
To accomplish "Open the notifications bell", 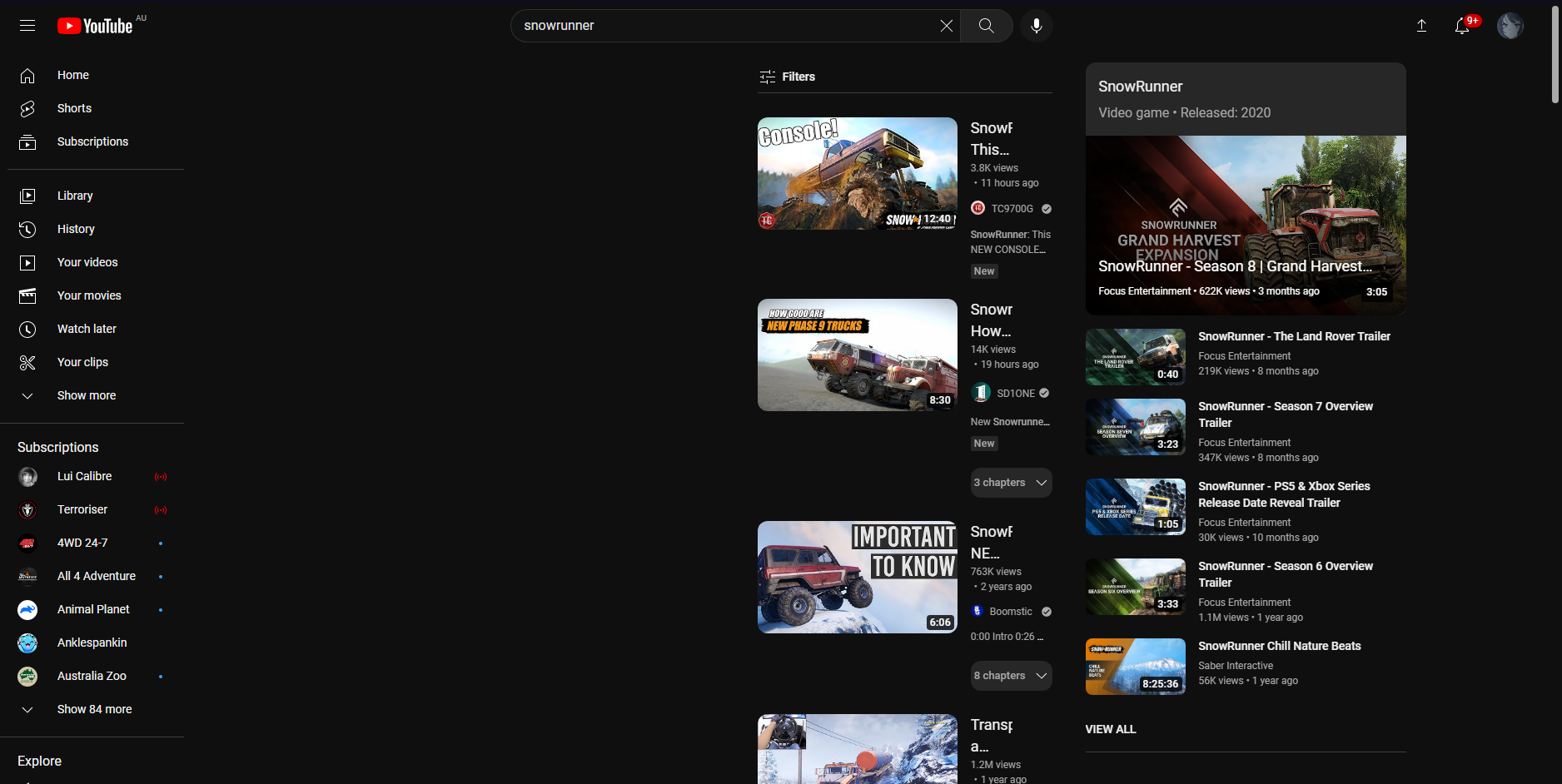I will (1462, 26).
